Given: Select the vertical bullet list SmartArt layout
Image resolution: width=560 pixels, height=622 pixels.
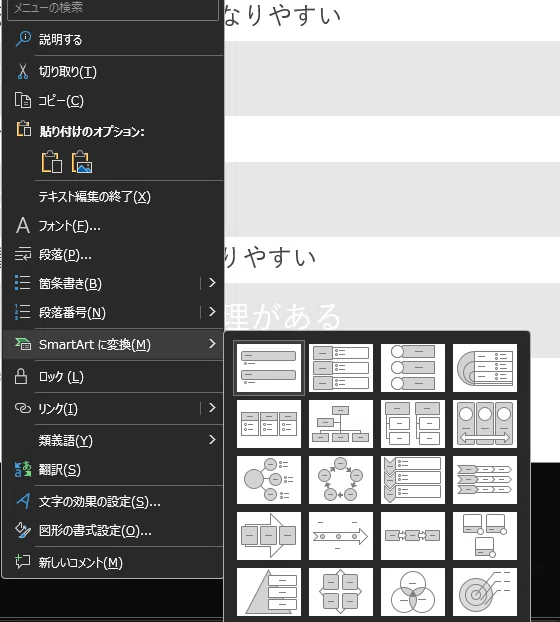Looking at the screenshot, I should click(269, 368).
